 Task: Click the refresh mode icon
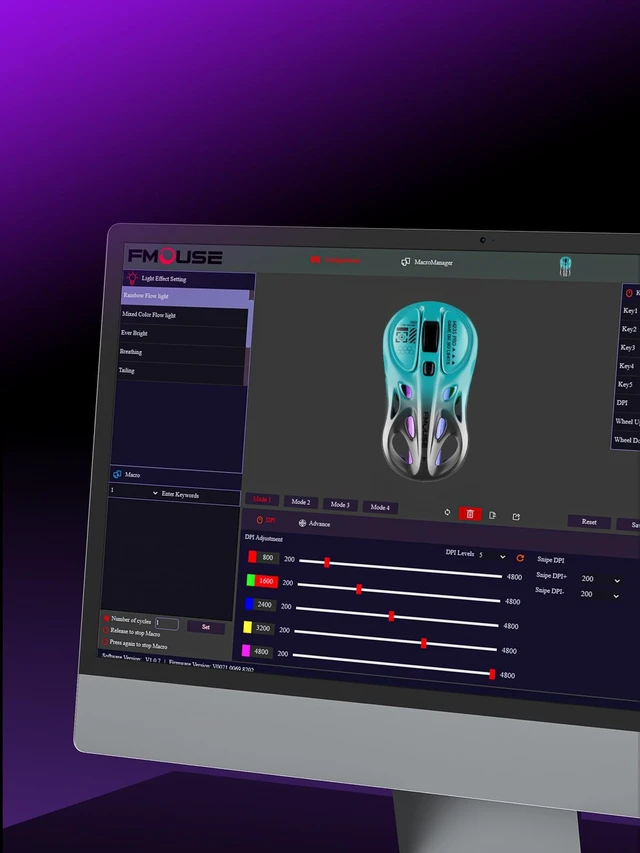pyautogui.click(x=447, y=512)
